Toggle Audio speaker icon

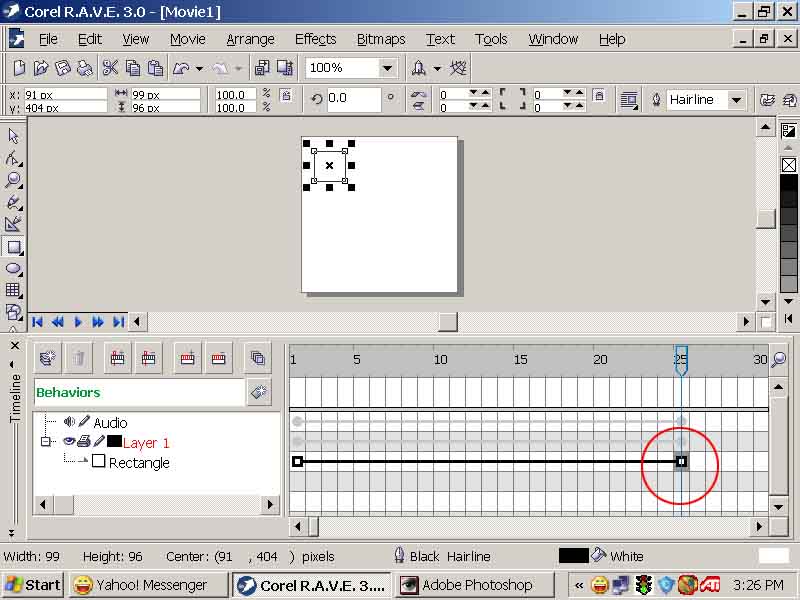69,421
